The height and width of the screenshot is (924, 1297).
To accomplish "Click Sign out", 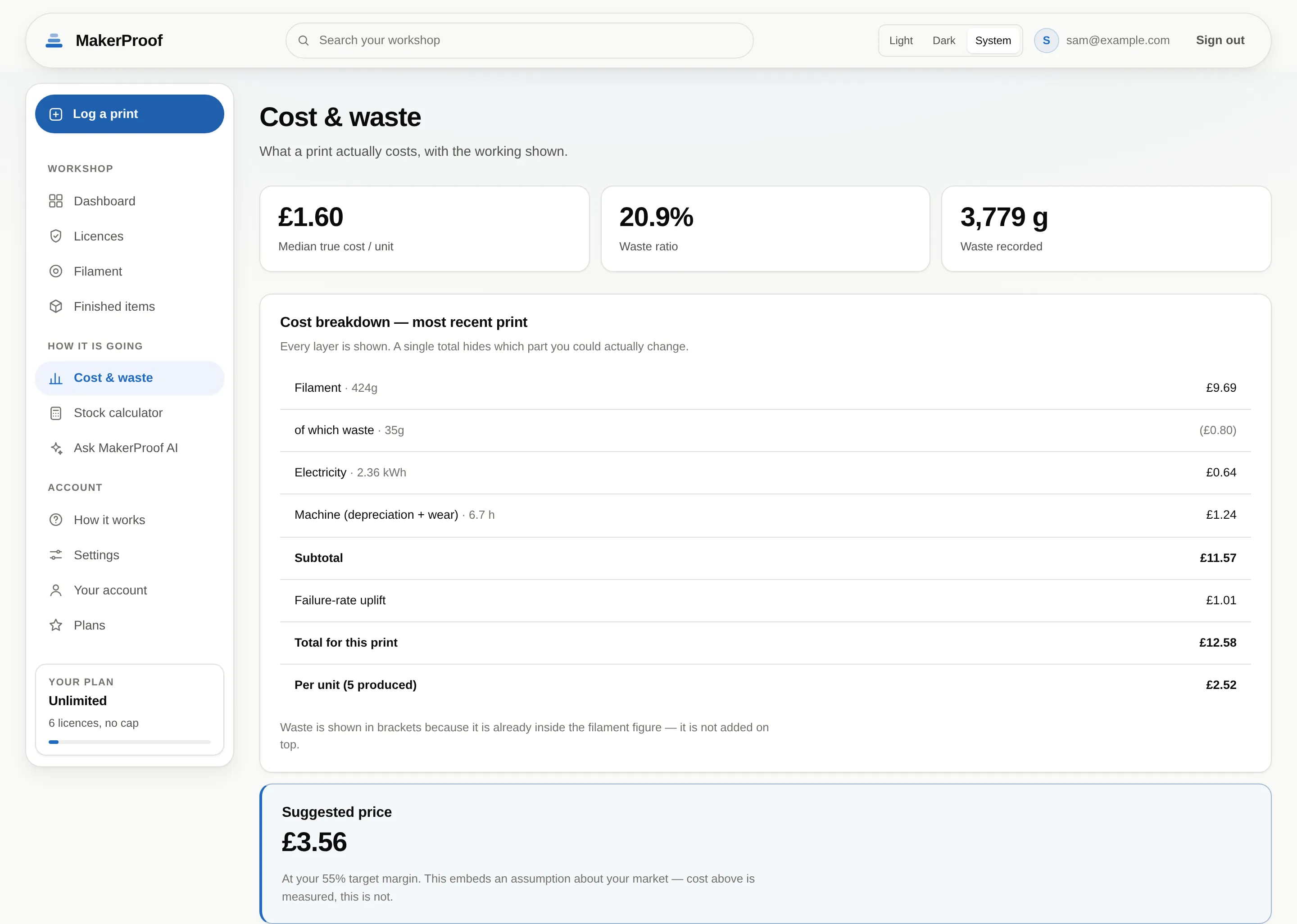I will click(x=1220, y=41).
